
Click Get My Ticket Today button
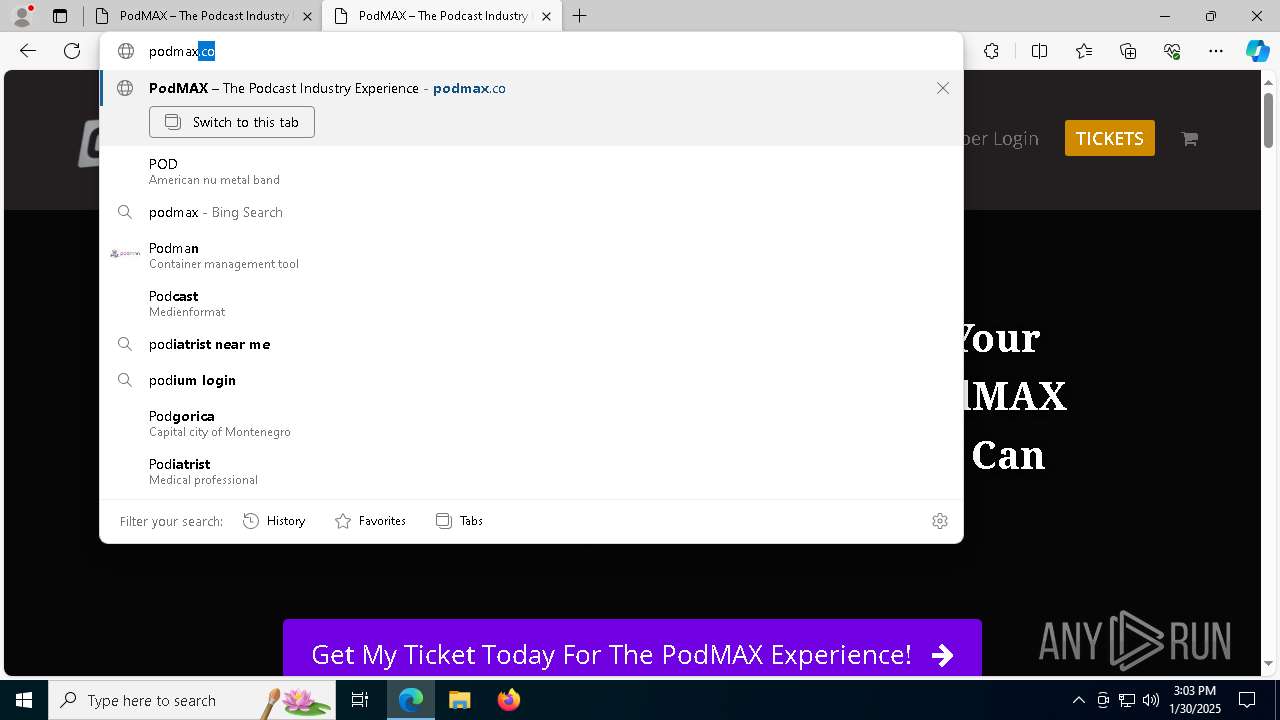(632, 654)
